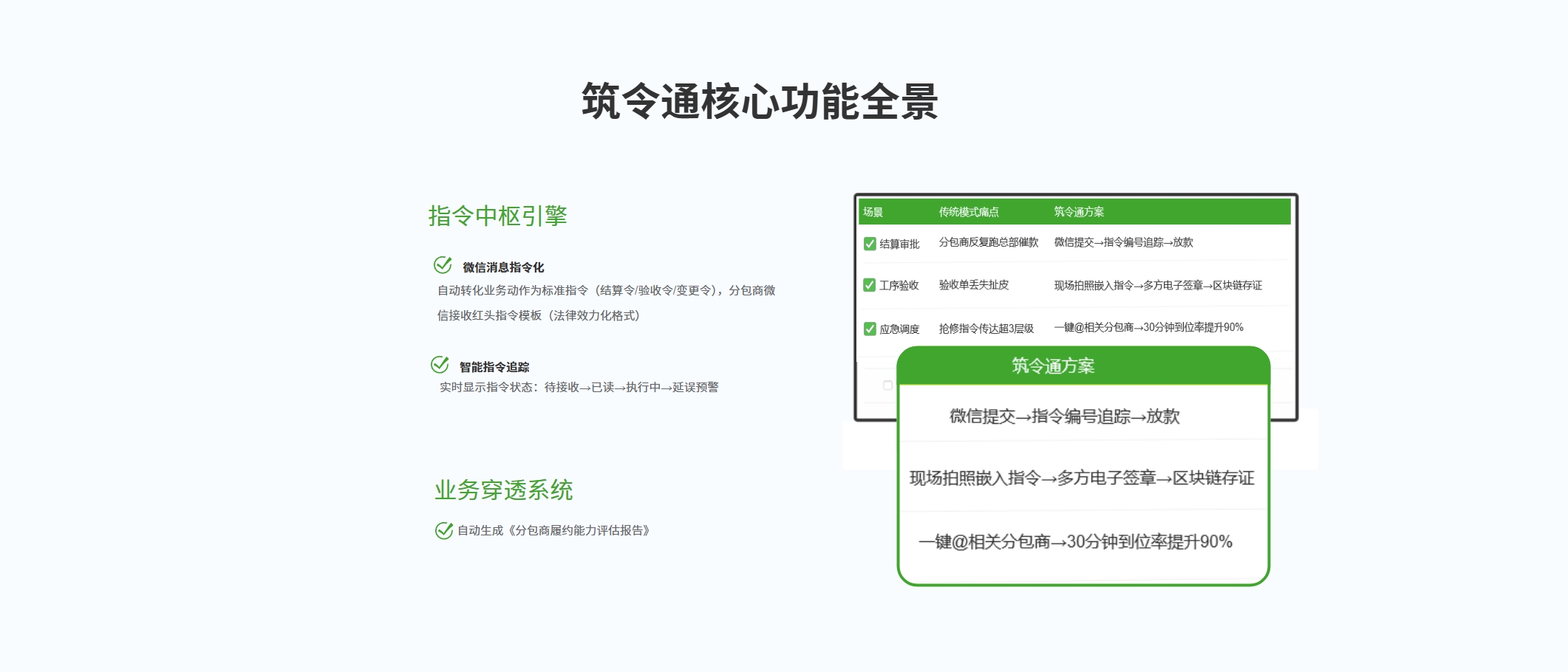Open the 指令中枢引擎 section heading
The width and height of the screenshot is (1568, 672).
click(497, 216)
